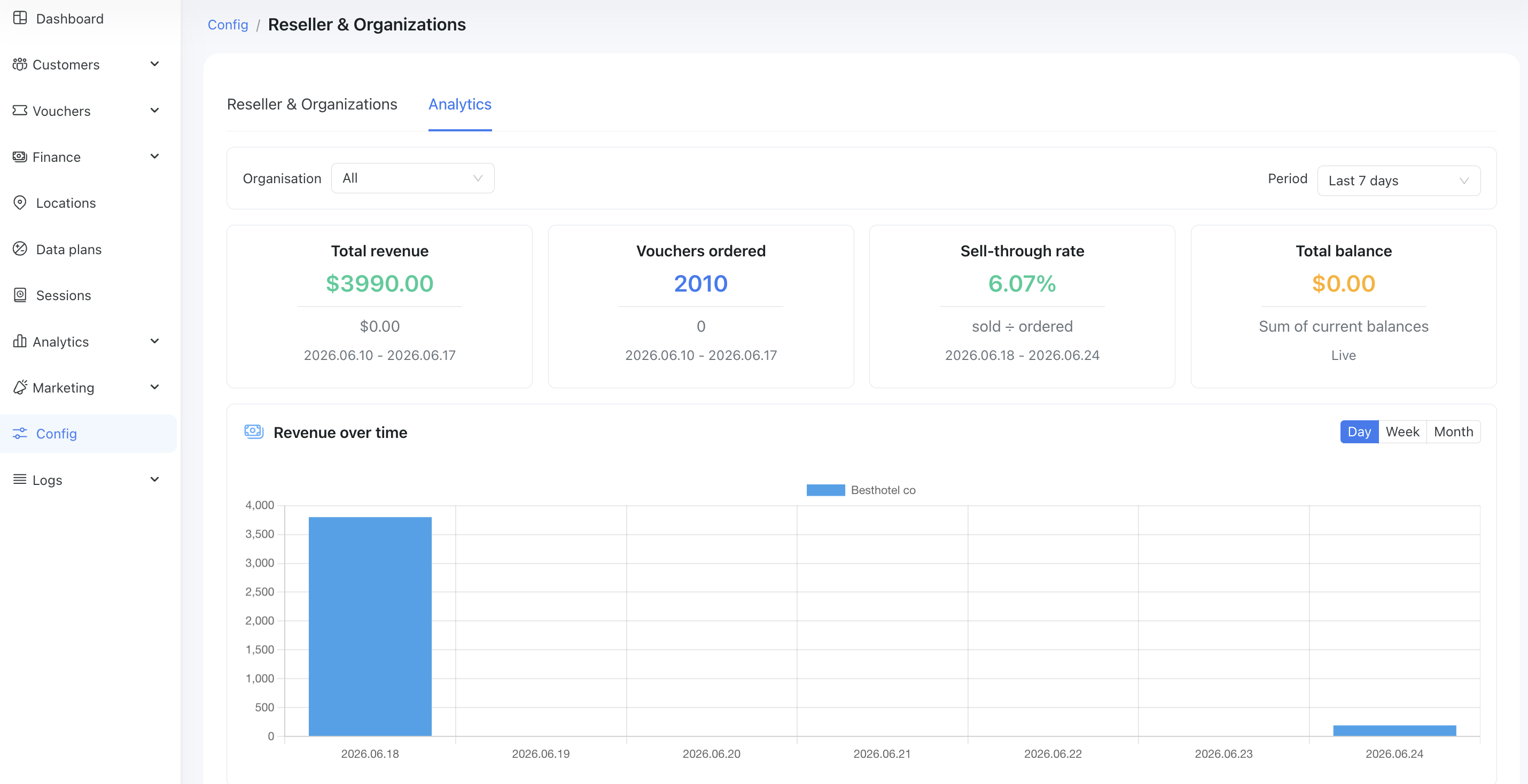The width and height of the screenshot is (1528, 784).
Task: Expand the Customers menu chevron
Action: (155, 64)
